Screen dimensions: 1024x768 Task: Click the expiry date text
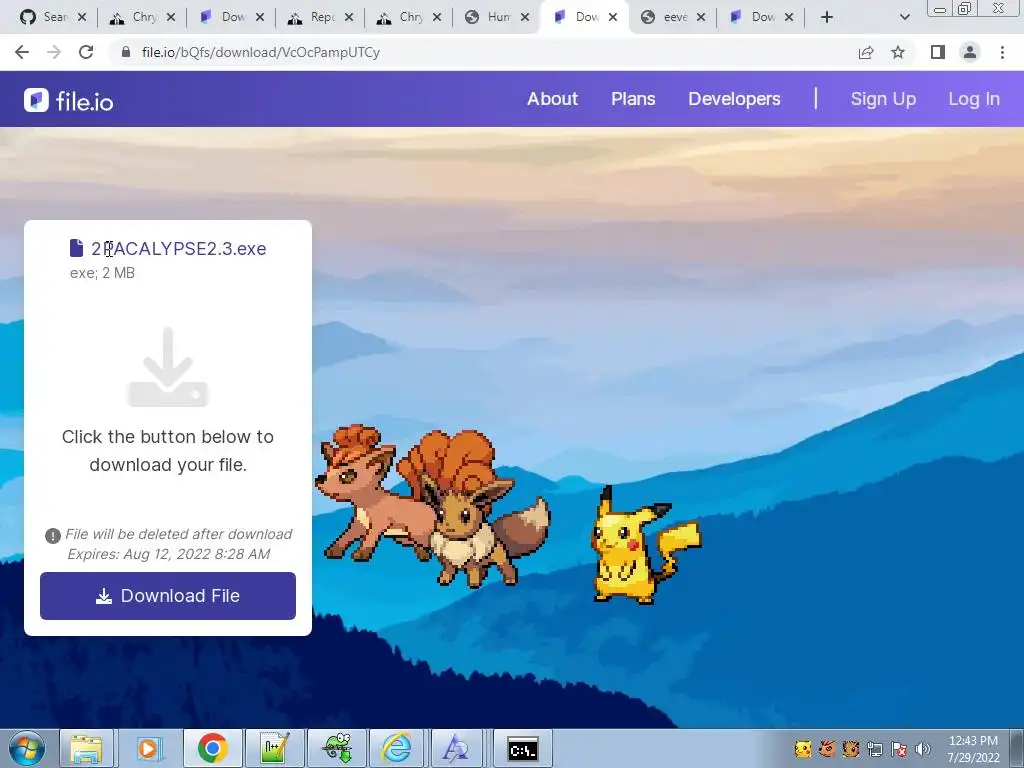(x=168, y=554)
